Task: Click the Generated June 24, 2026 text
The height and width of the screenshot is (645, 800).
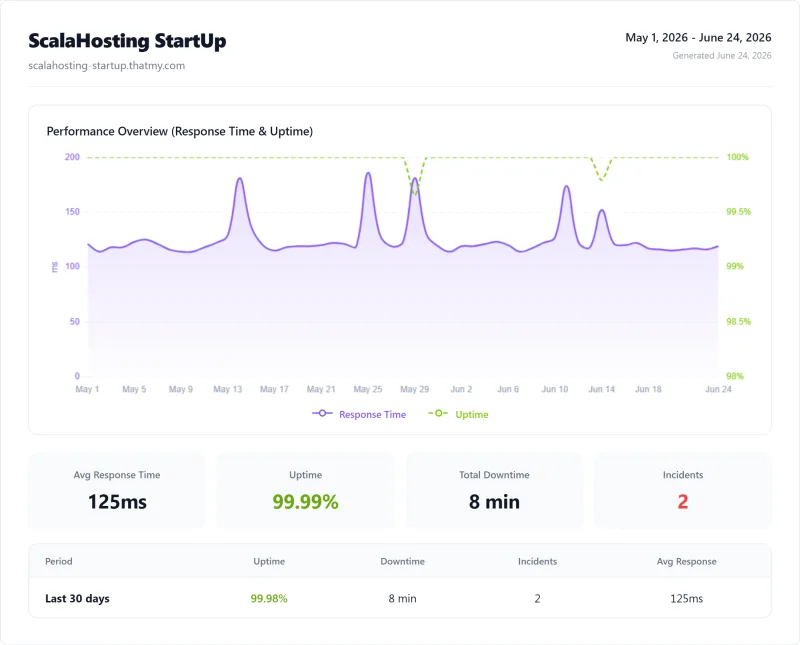Action: pyautogui.click(x=721, y=56)
